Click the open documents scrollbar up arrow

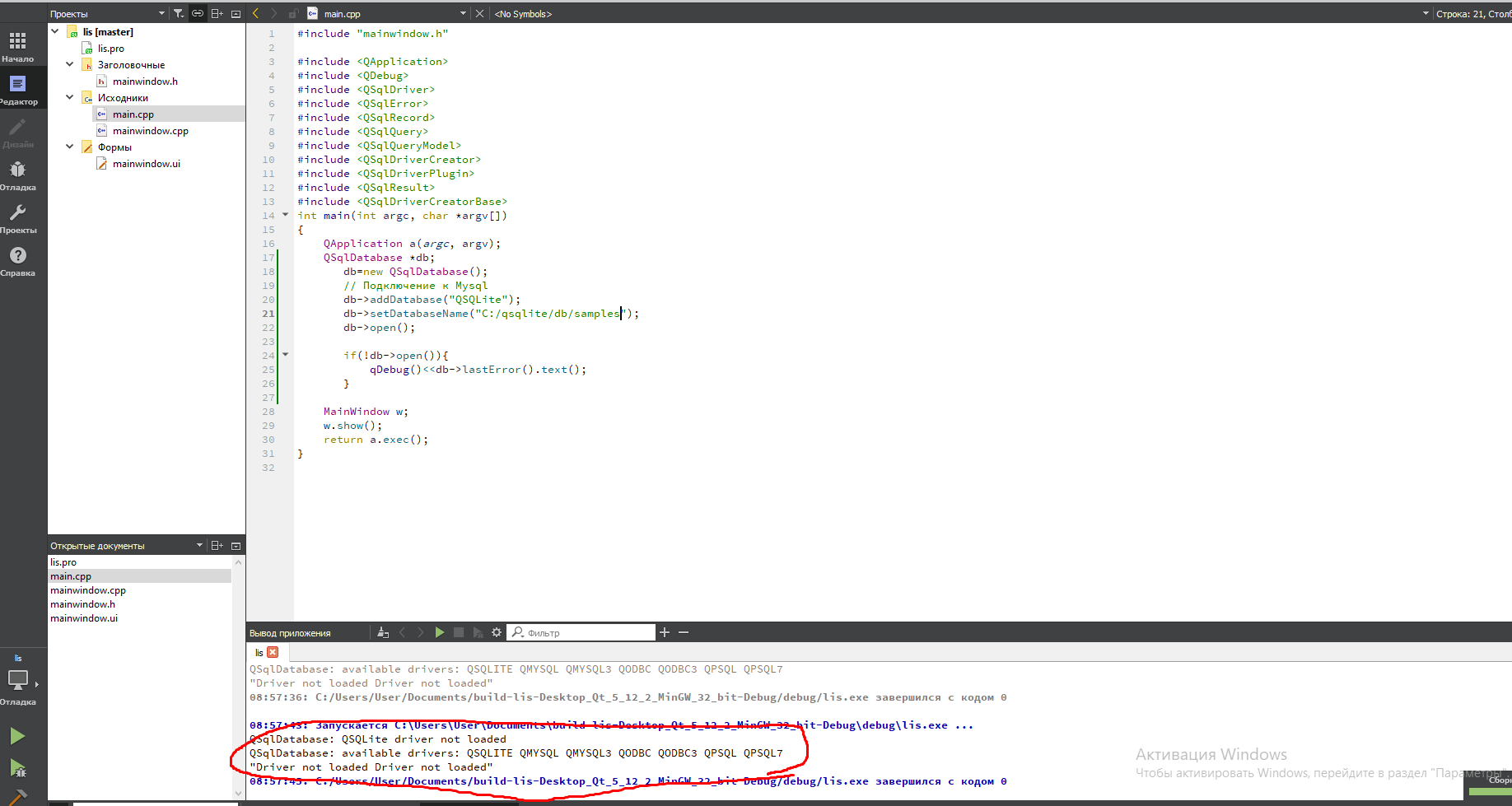[x=239, y=562]
